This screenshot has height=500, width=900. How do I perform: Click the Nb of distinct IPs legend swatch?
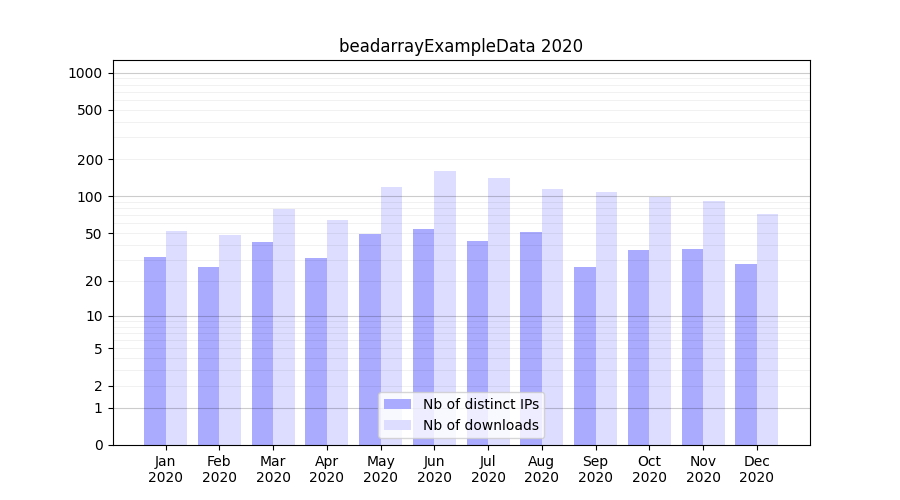(x=397, y=404)
